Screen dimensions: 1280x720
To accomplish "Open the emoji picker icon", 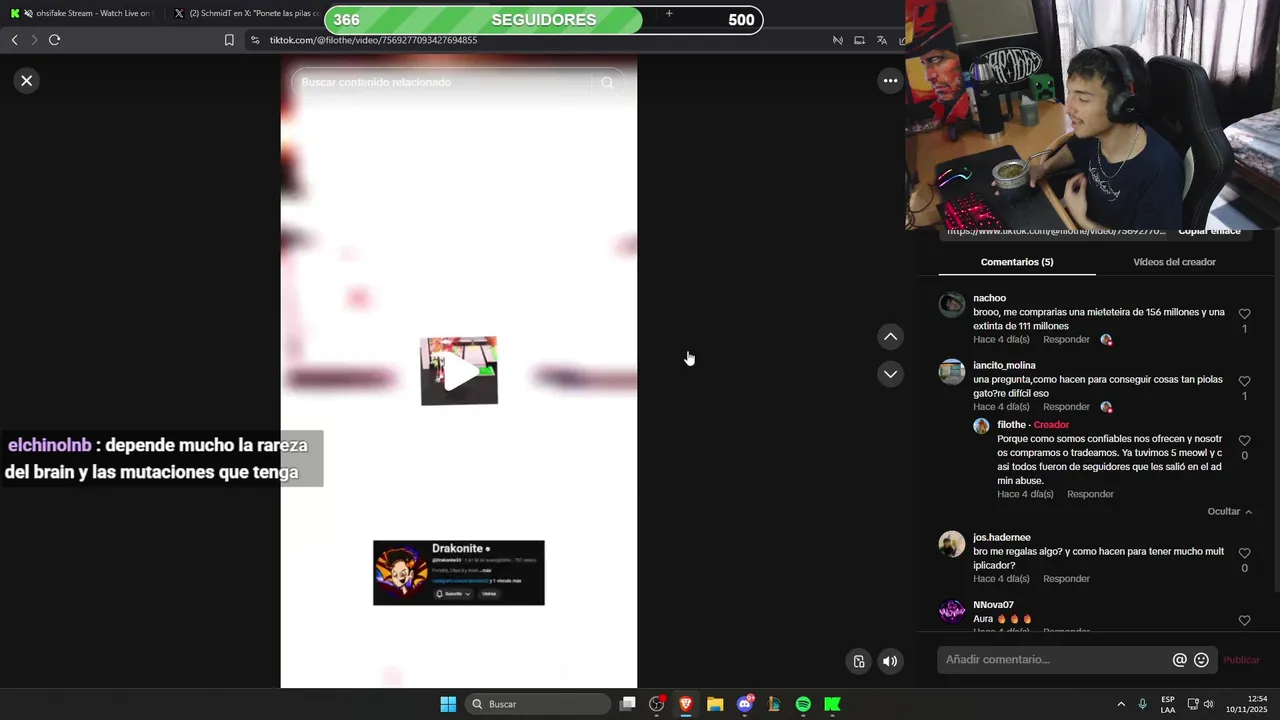I will click(x=1201, y=660).
